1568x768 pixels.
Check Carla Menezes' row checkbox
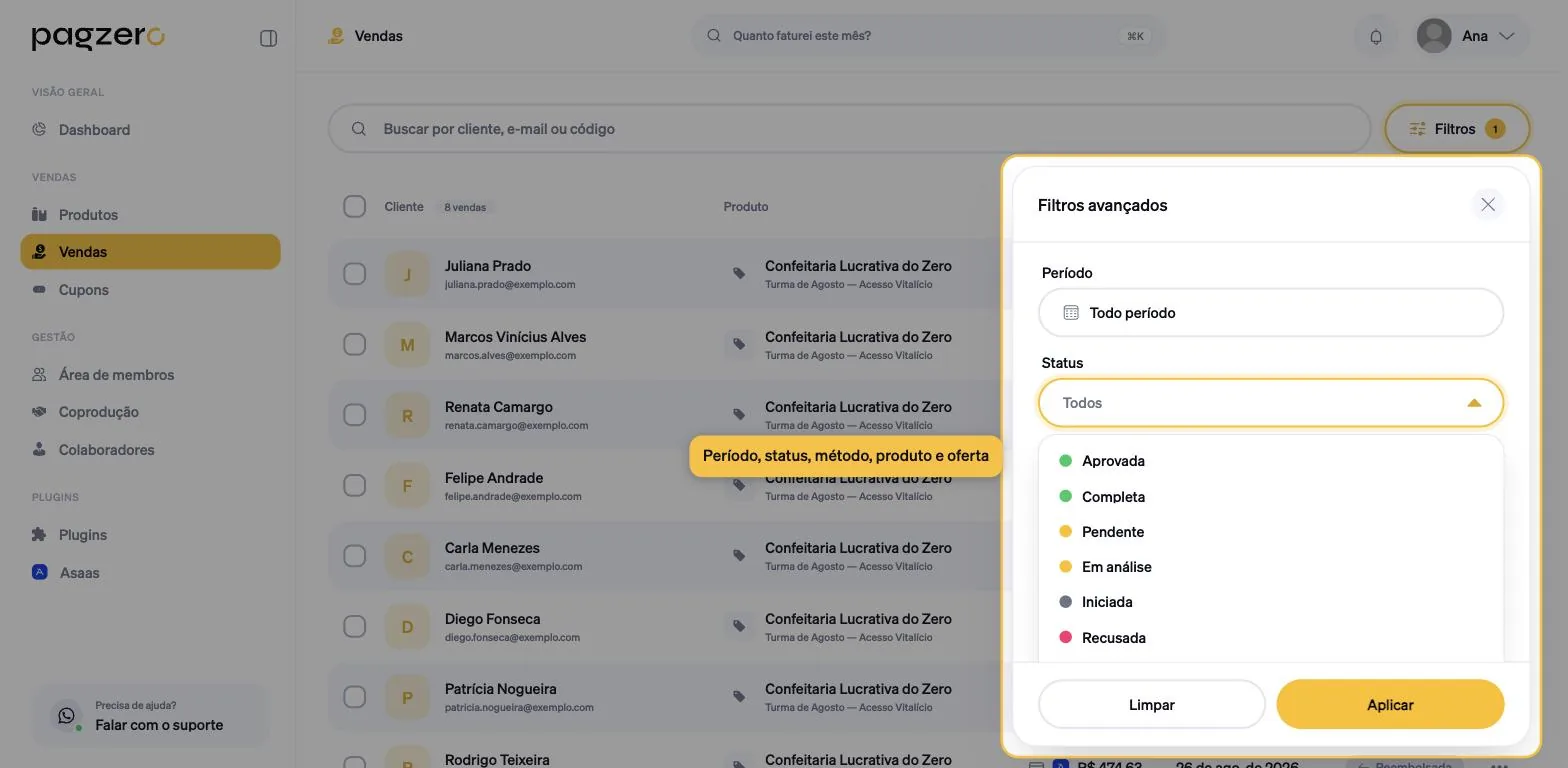click(x=354, y=555)
